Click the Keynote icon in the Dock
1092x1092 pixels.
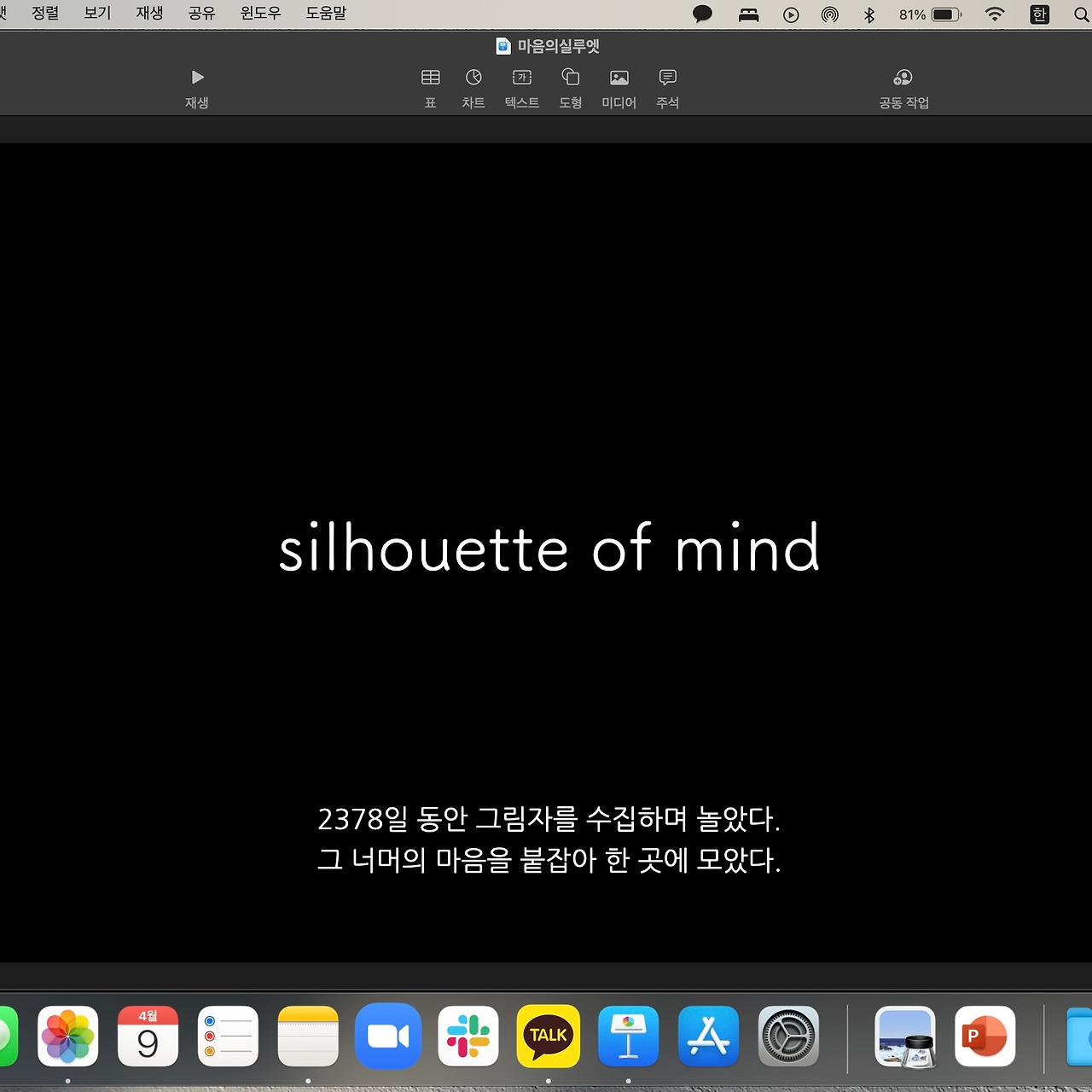click(x=629, y=1037)
